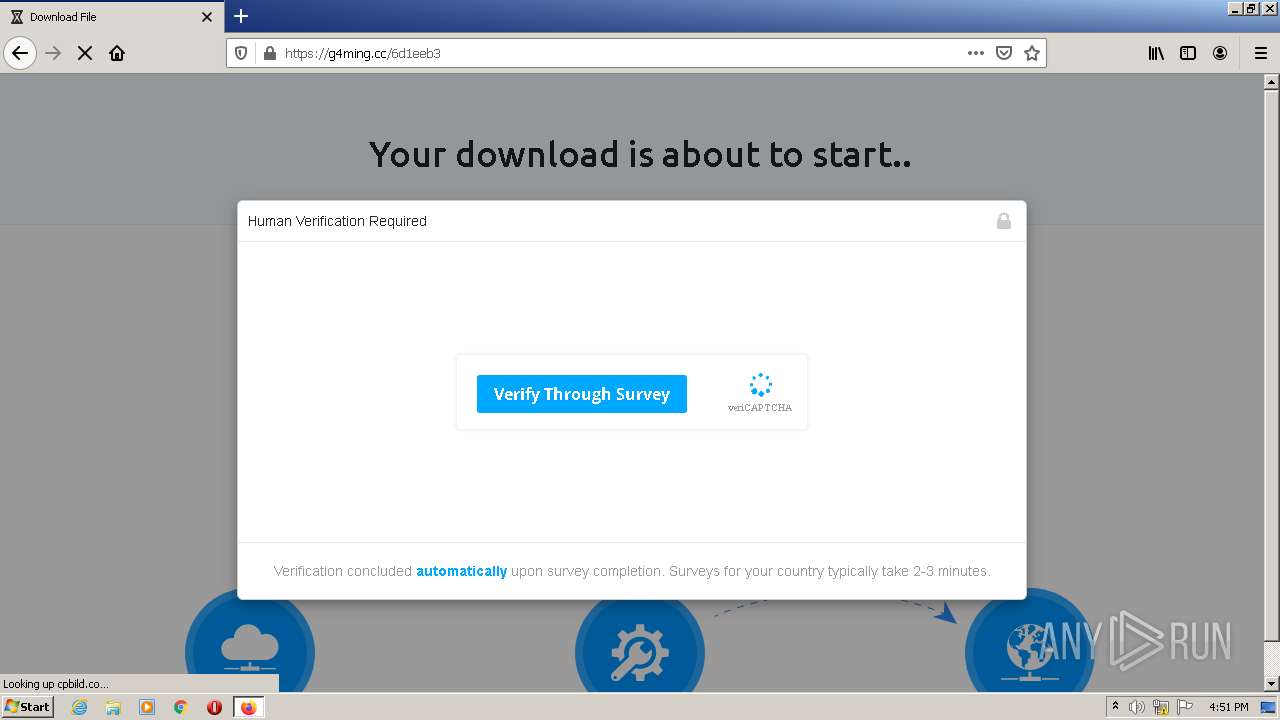The width and height of the screenshot is (1280, 720).
Task: Click the page scrollbar down arrow
Action: tap(1272, 684)
